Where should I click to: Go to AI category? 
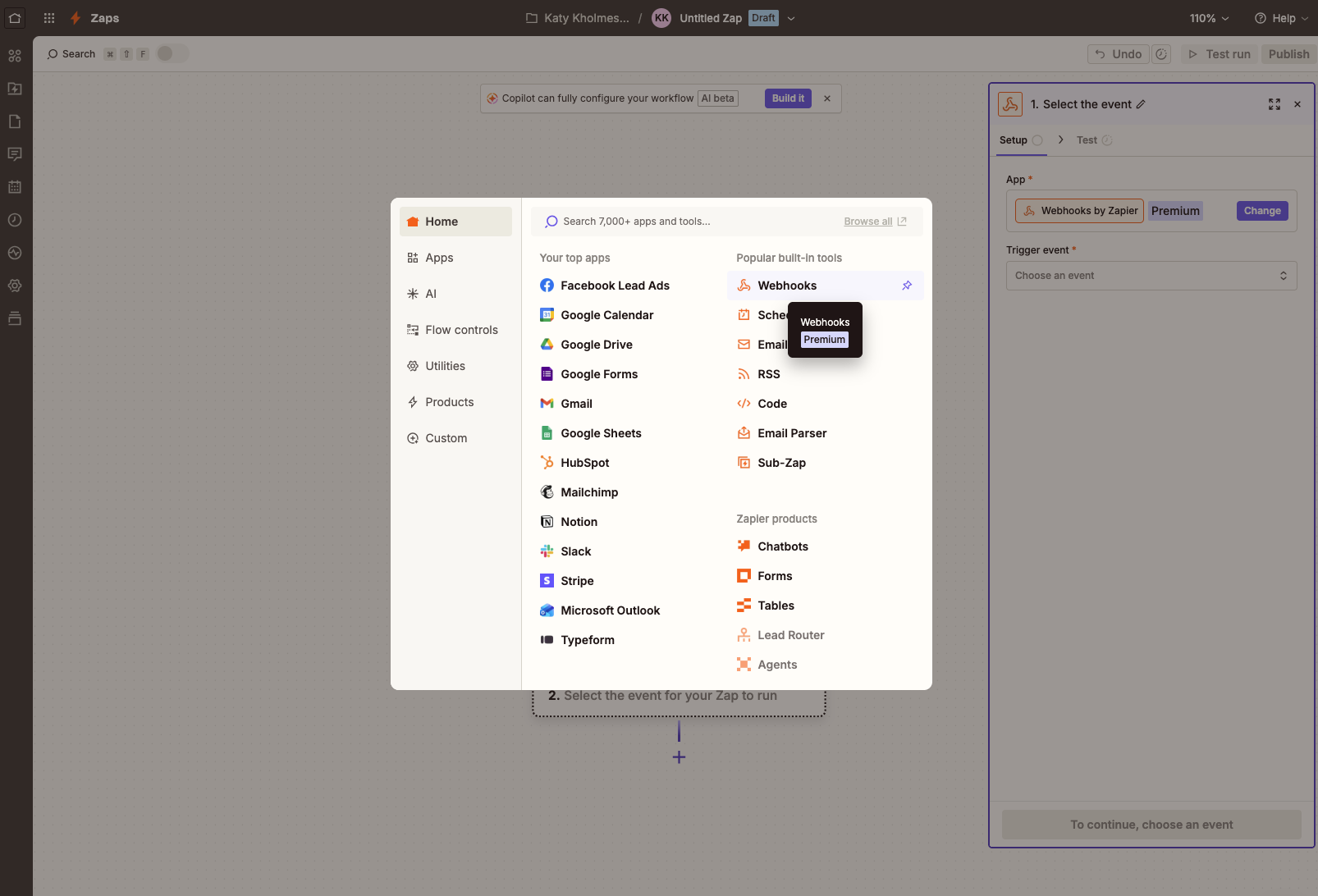pos(455,294)
